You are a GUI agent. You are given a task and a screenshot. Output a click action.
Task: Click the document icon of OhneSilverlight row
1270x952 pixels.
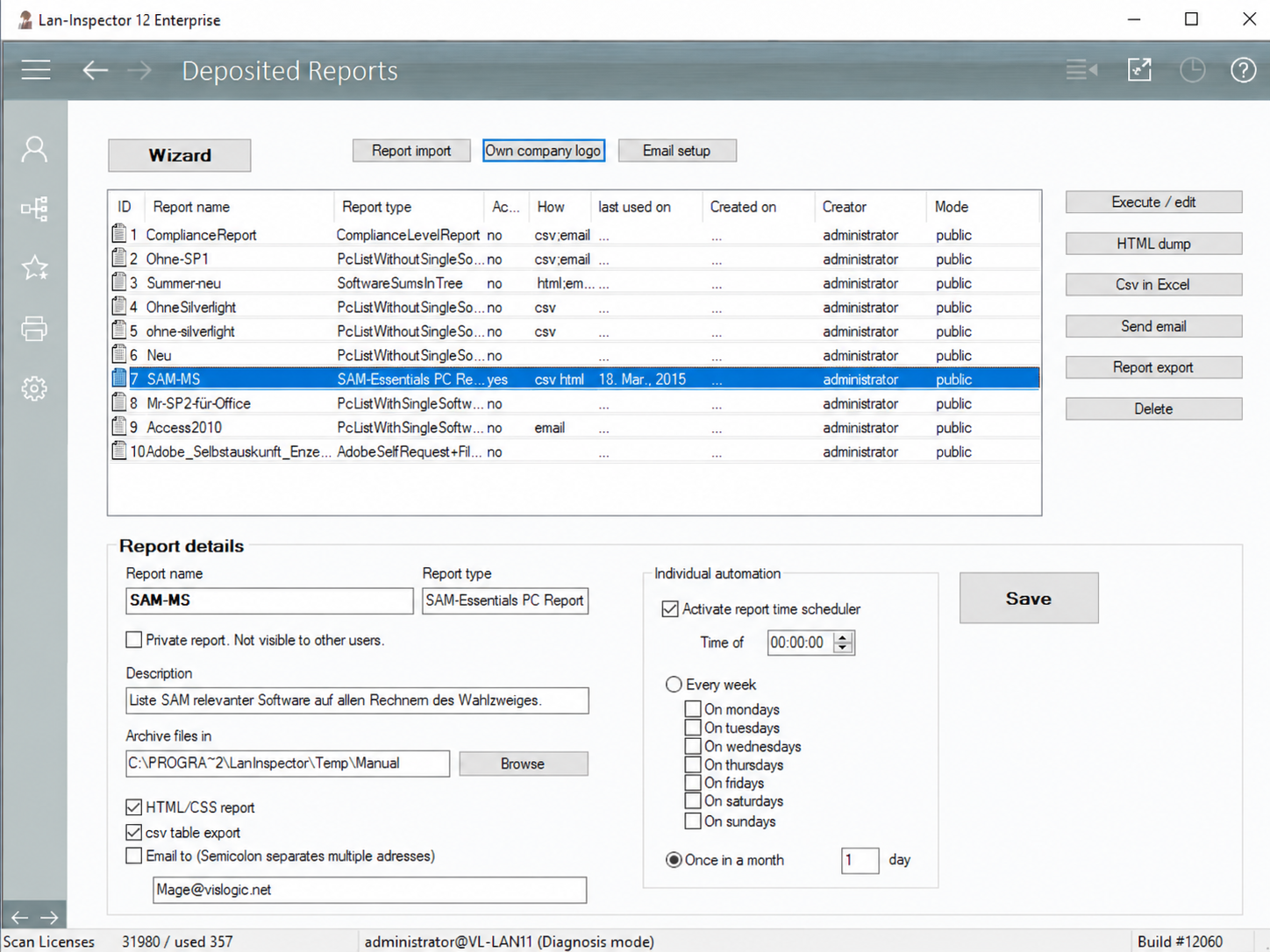(119, 306)
